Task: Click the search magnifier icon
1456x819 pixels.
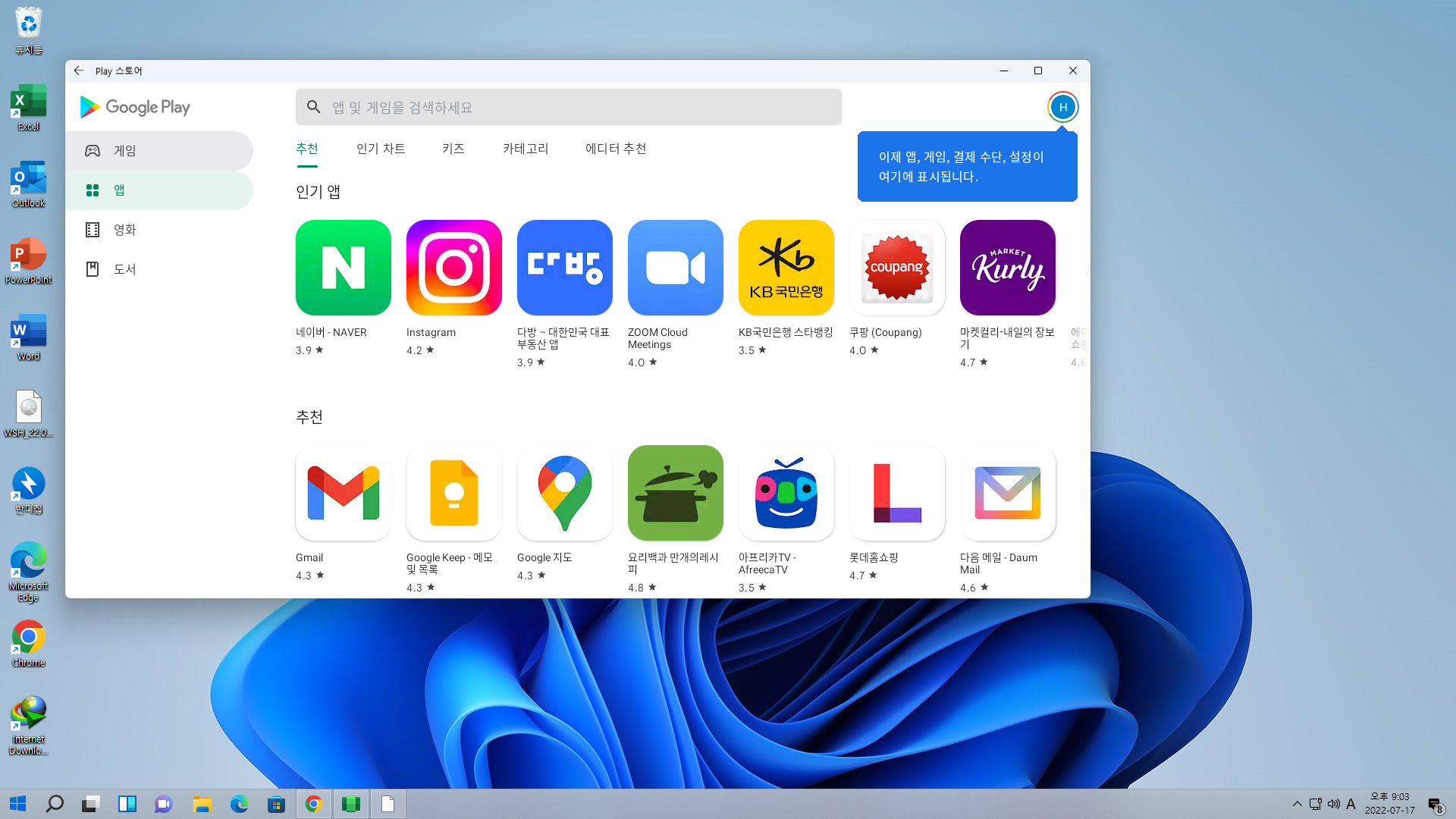Action: click(314, 107)
